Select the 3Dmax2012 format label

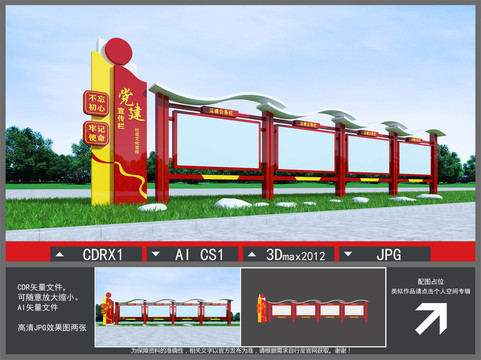click(x=296, y=255)
